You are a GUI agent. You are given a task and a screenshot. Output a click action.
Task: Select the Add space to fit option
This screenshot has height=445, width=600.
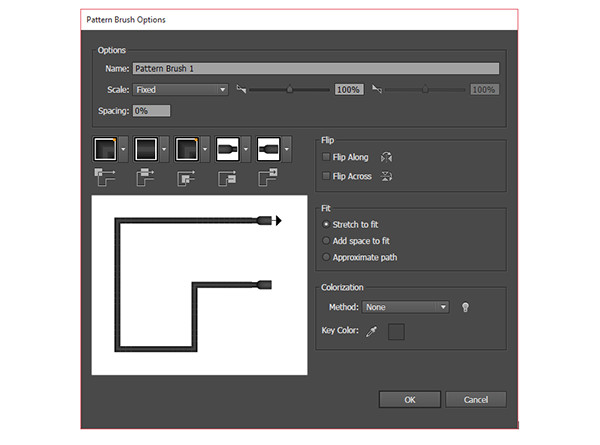[326, 241]
